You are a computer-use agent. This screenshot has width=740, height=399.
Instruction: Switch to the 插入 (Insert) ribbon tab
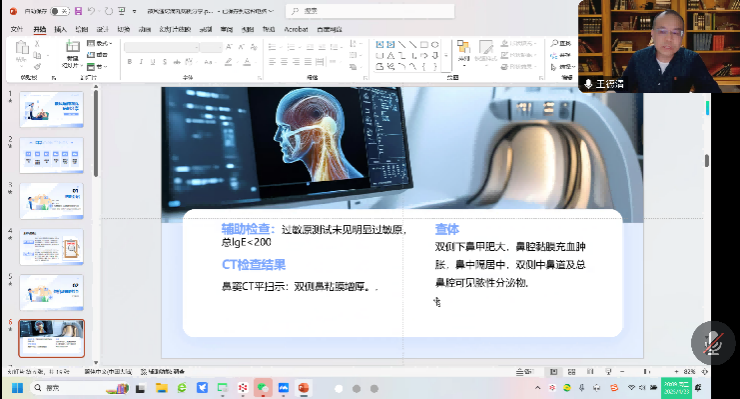[60, 29]
